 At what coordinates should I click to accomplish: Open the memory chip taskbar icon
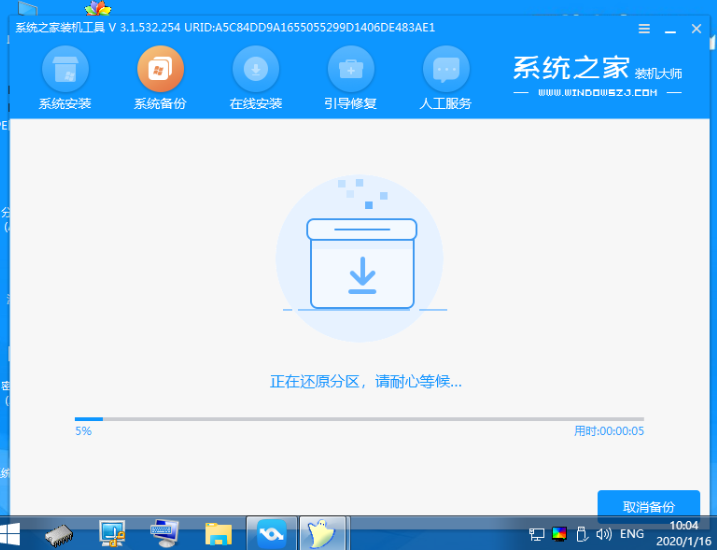[x=59, y=534]
